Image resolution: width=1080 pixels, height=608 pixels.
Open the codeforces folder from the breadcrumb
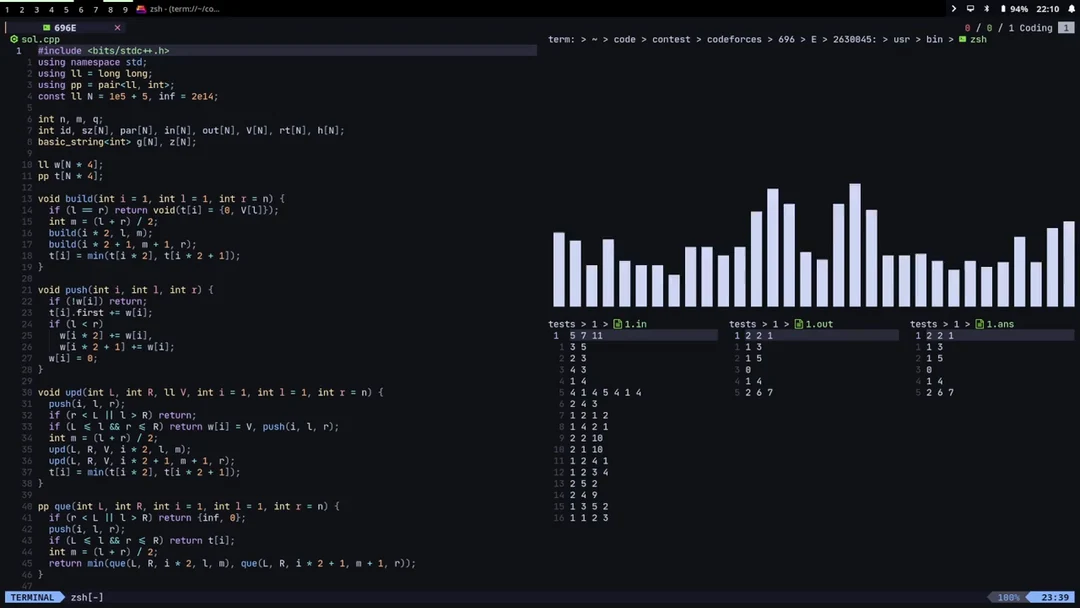pyautogui.click(x=734, y=40)
